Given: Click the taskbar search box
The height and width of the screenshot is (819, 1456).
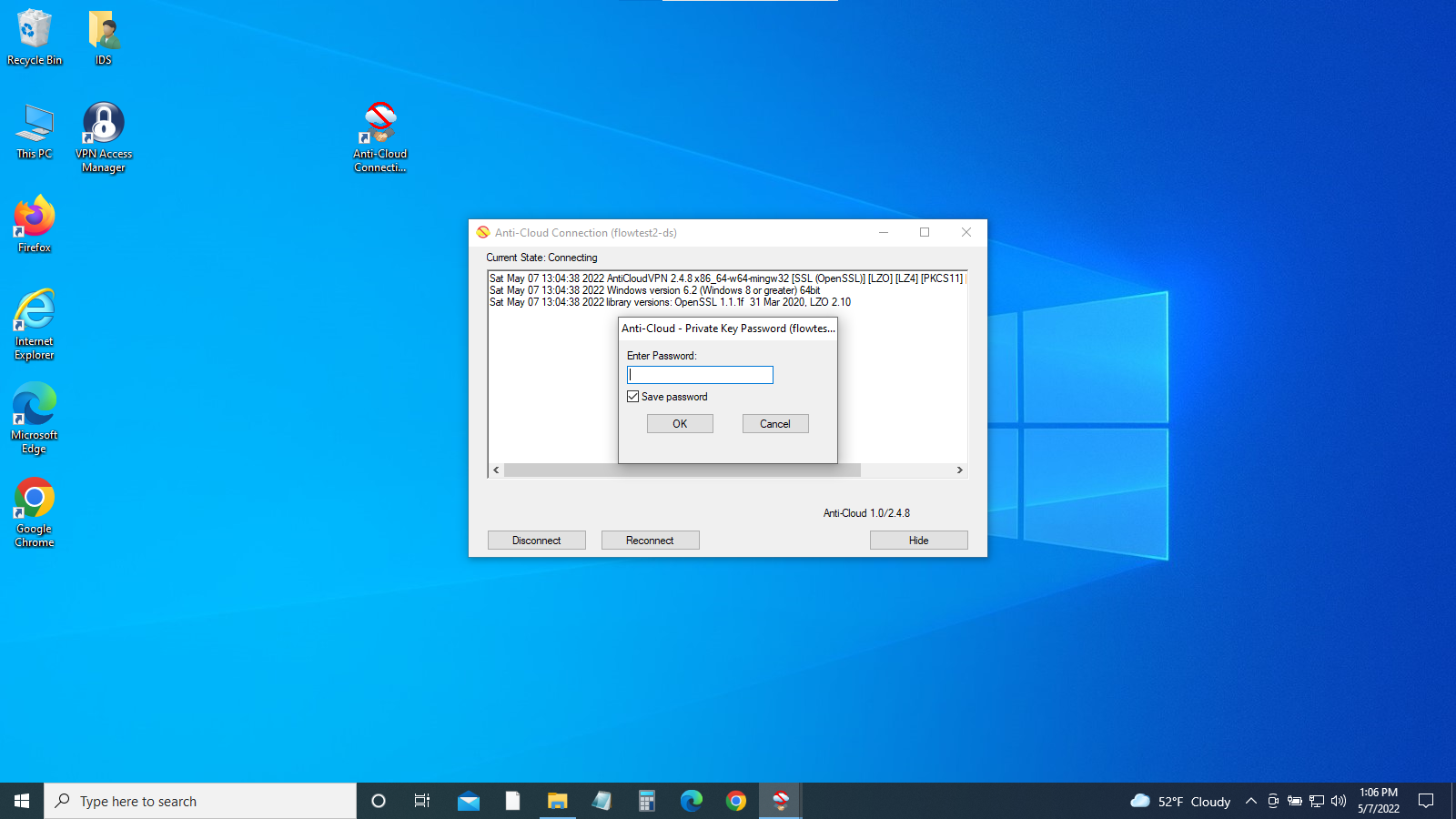Looking at the screenshot, I should point(200,801).
